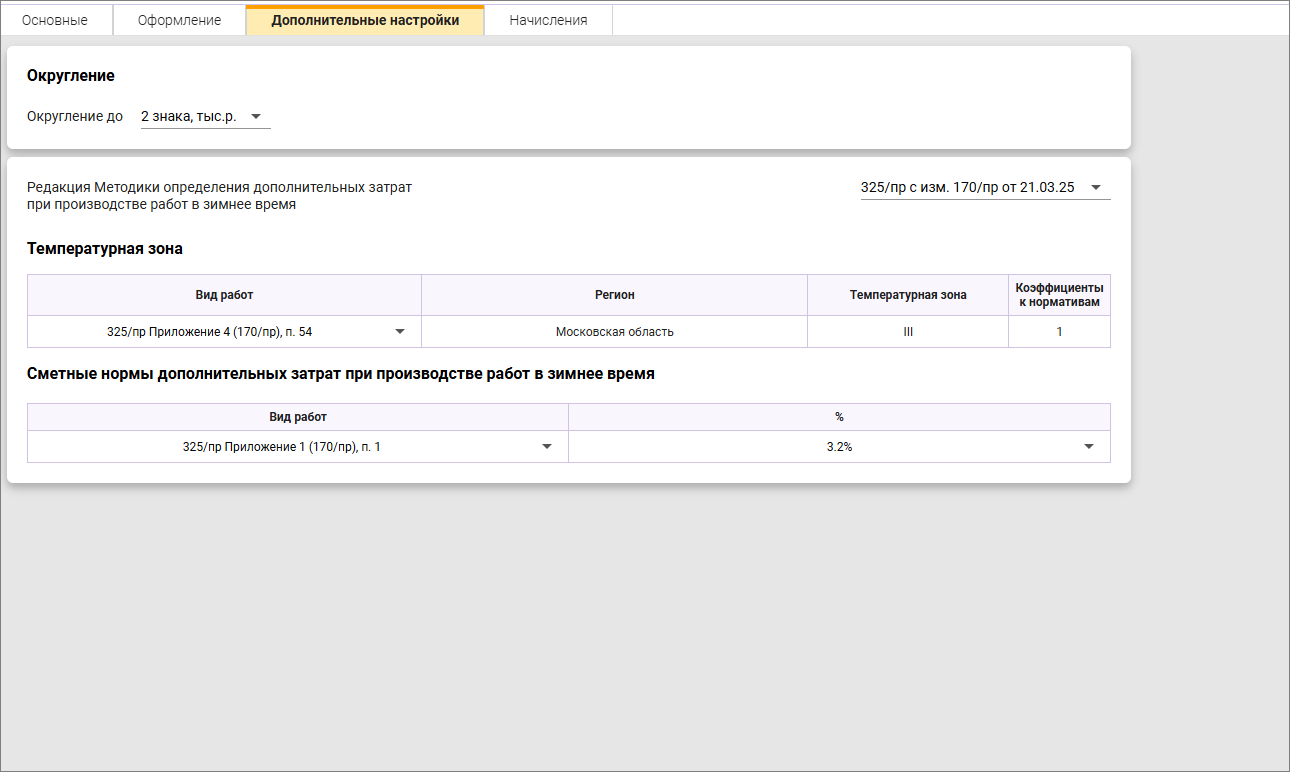Click the arrow in Приложение 1 cell
Image resolution: width=1290 pixels, height=772 pixels.
(x=547, y=447)
